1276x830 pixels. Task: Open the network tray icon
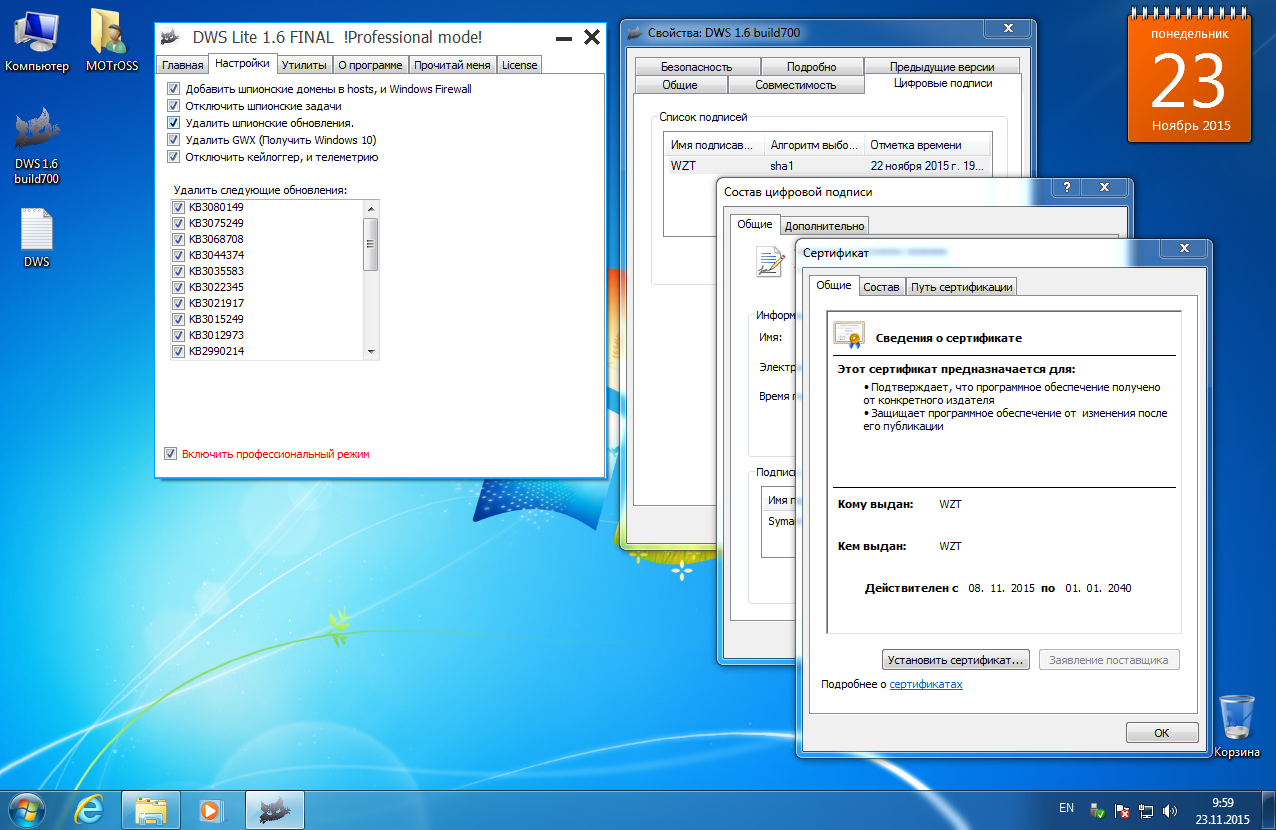pyautogui.click(x=1146, y=810)
